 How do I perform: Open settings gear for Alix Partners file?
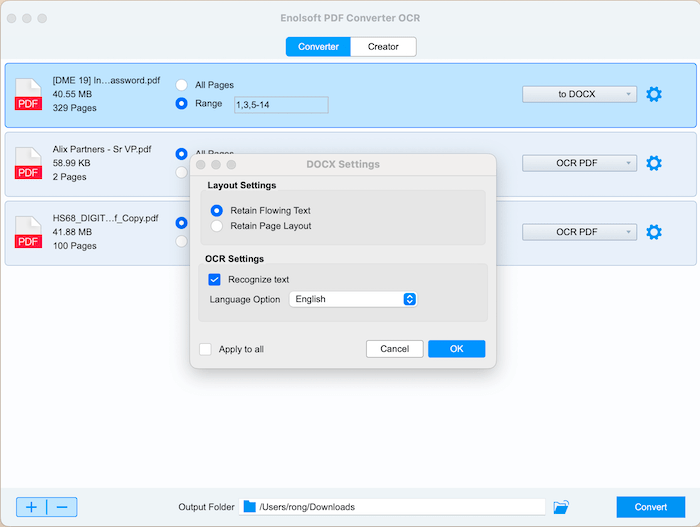coord(654,163)
